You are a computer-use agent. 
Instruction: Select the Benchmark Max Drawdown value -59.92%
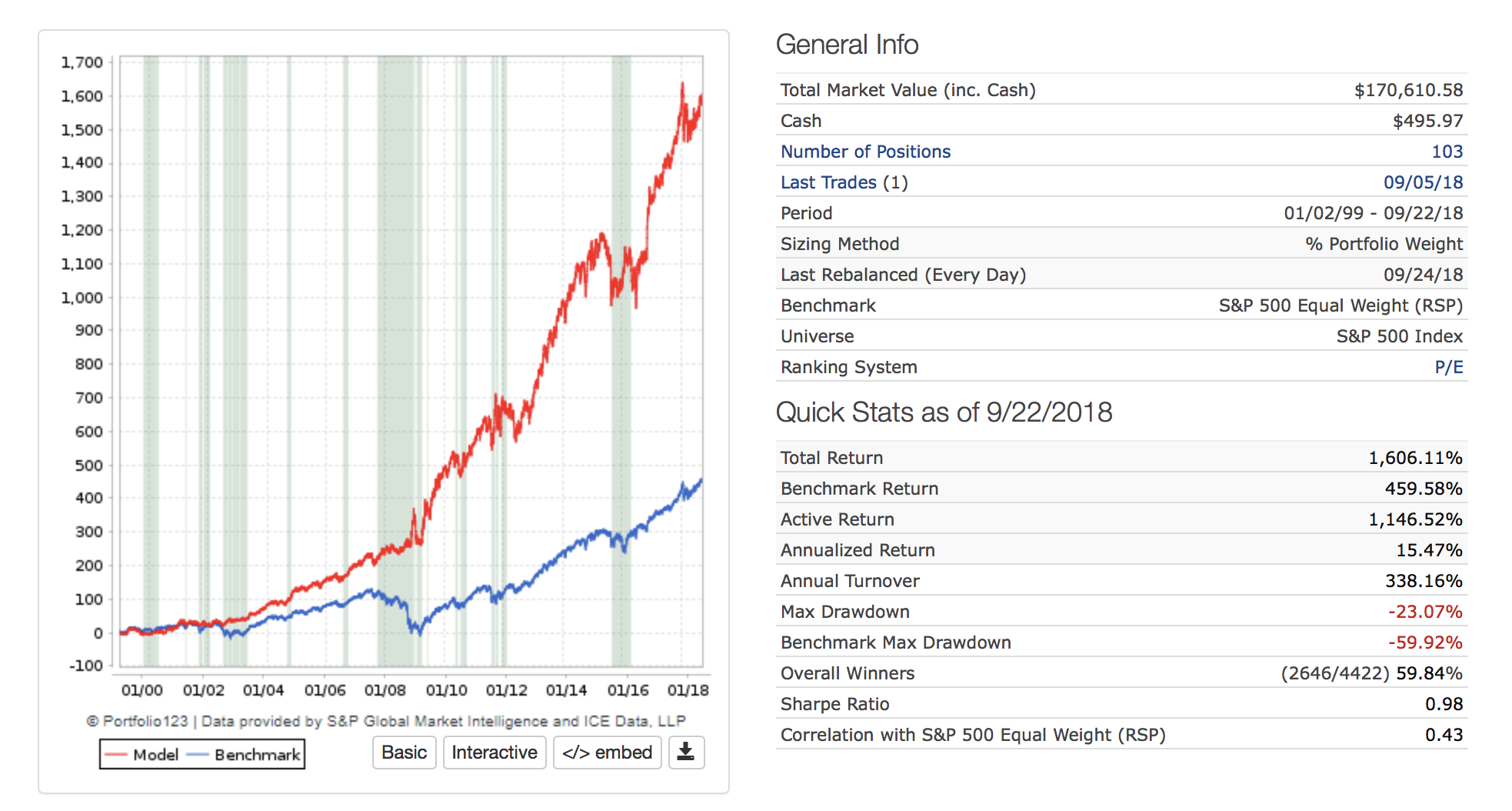pyautogui.click(x=1424, y=642)
